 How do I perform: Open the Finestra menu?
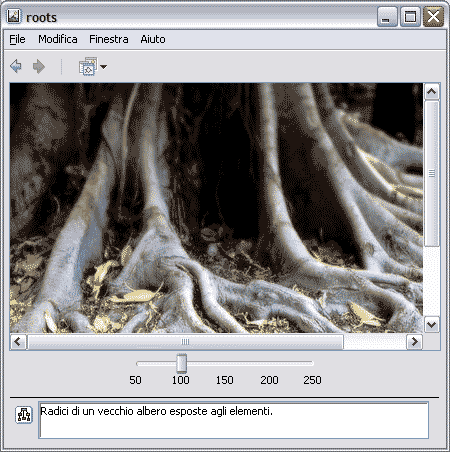pyautogui.click(x=109, y=39)
